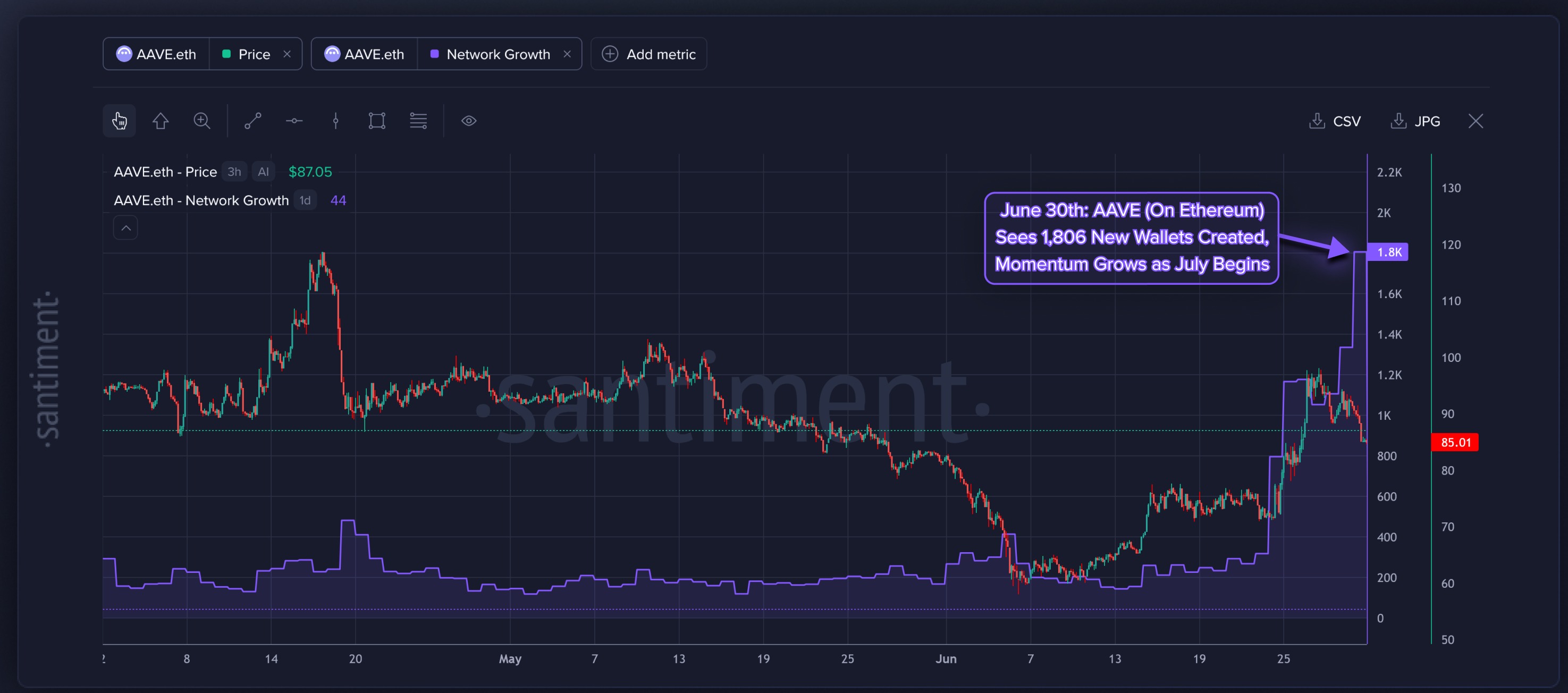Click the Network Growth value 44
Viewport: 1568px width, 693px height.
coord(338,201)
